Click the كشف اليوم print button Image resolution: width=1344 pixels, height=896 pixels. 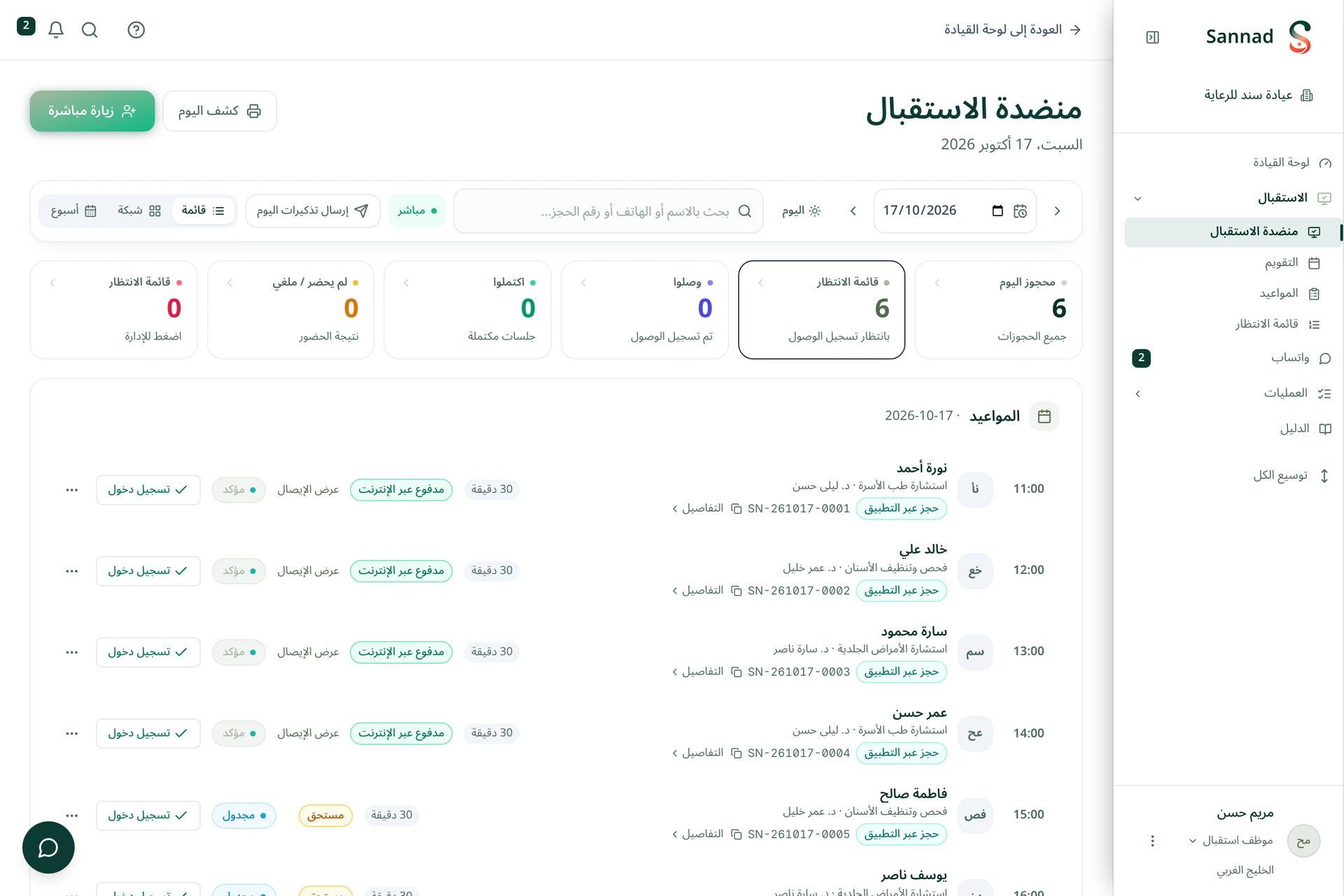coord(220,111)
